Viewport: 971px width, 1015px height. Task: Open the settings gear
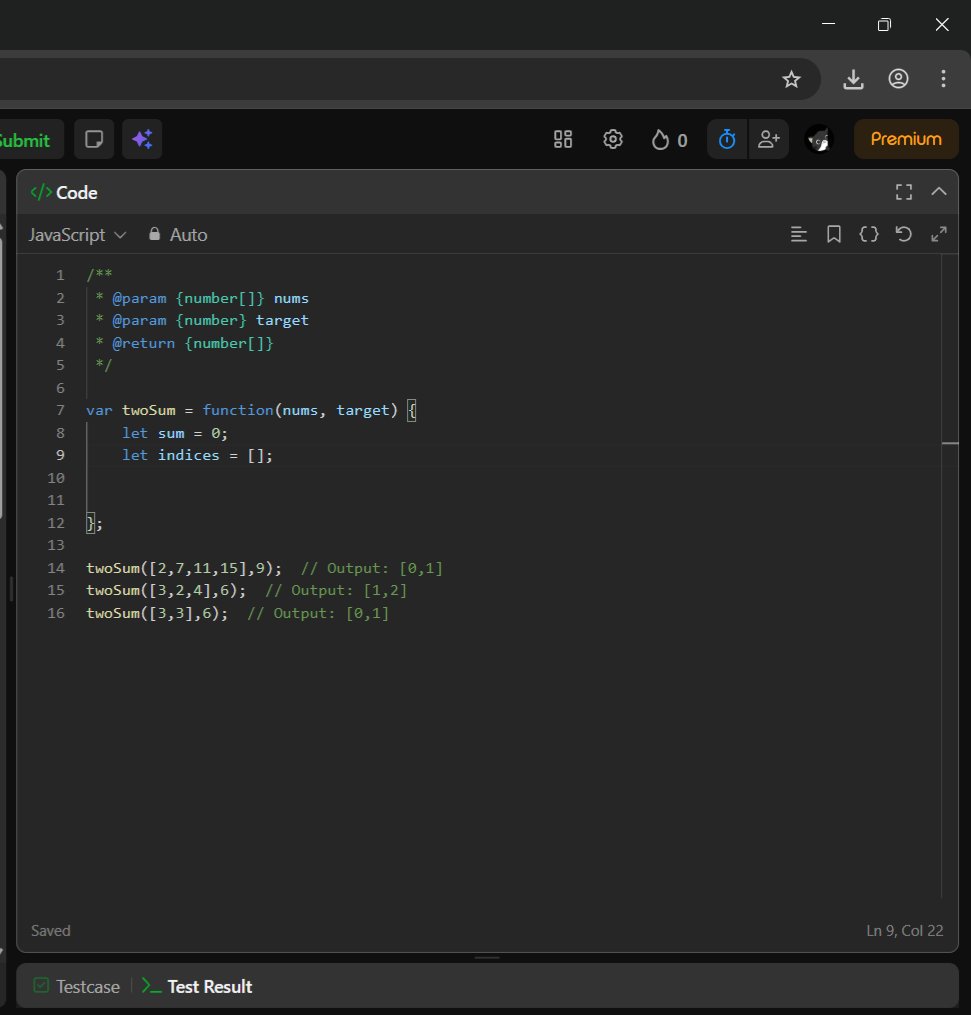click(612, 139)
